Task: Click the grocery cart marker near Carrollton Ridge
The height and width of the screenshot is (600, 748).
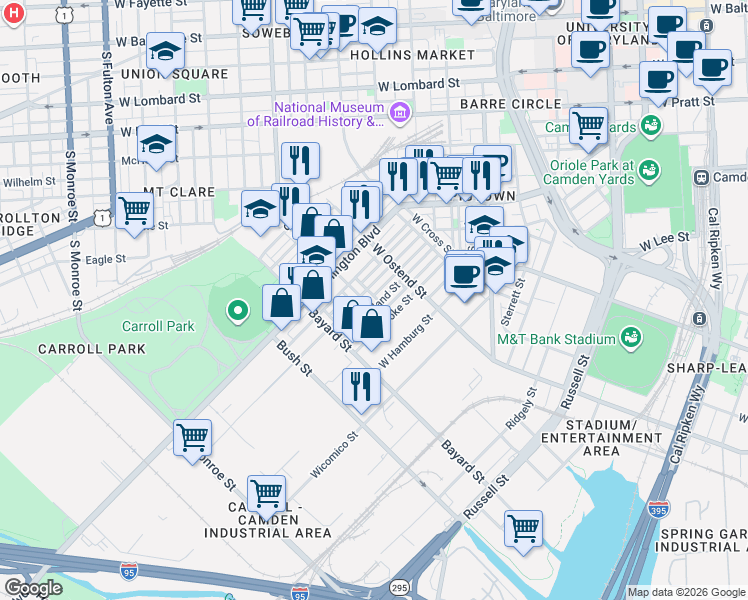Action: [x=135, y=212]
